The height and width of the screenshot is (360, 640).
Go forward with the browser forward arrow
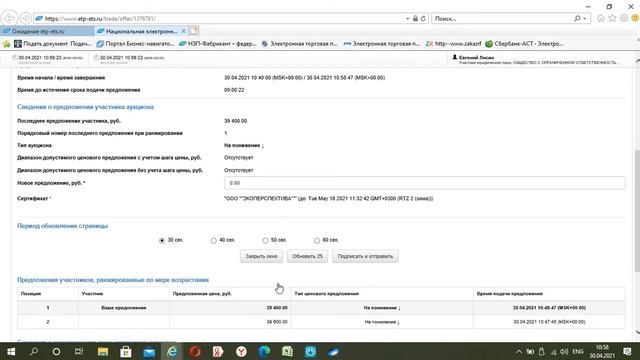pos(25,18)
